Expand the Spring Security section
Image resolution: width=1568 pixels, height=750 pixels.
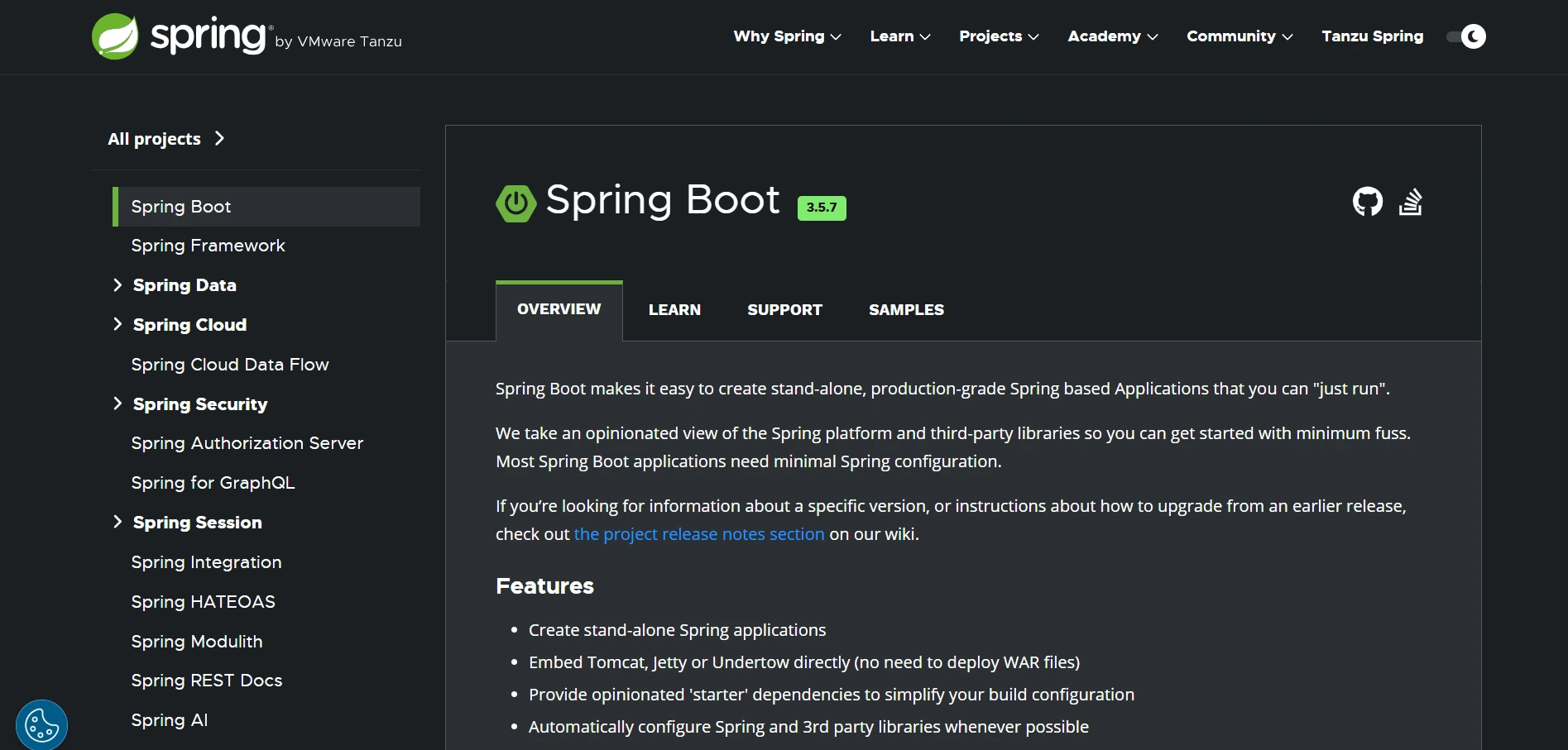117,404
